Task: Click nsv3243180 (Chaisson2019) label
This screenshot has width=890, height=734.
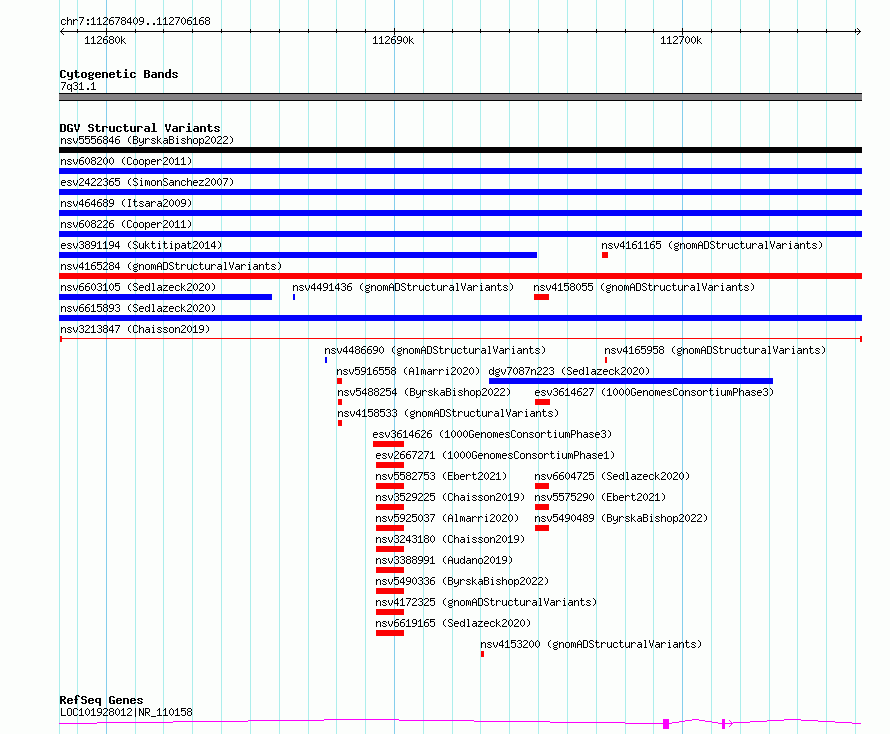Action: click(x=450, y=539)
